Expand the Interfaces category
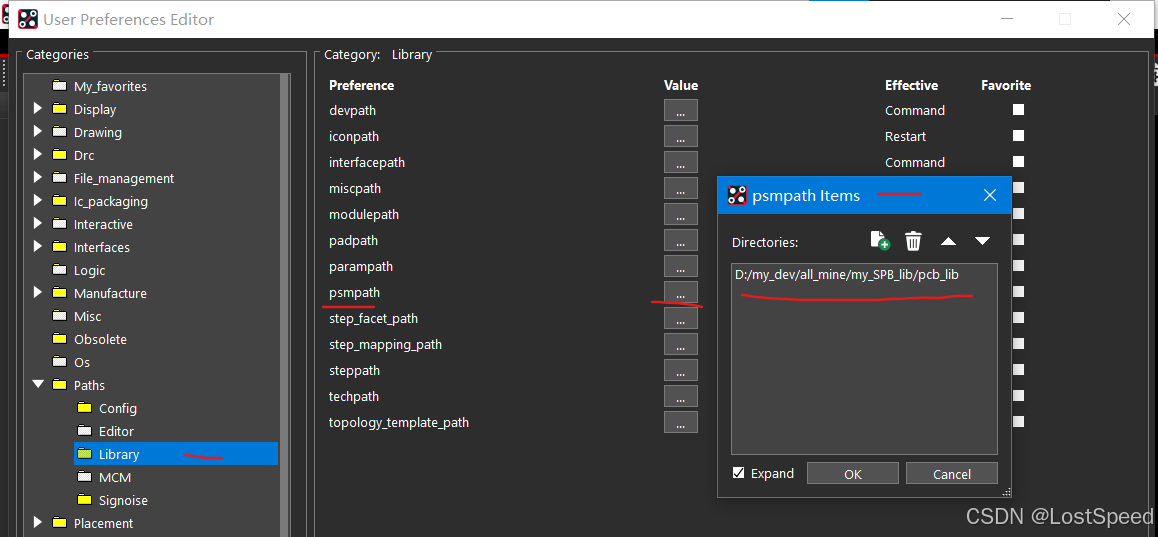This screenshot has height=537, width=1158. click(38, 247)
